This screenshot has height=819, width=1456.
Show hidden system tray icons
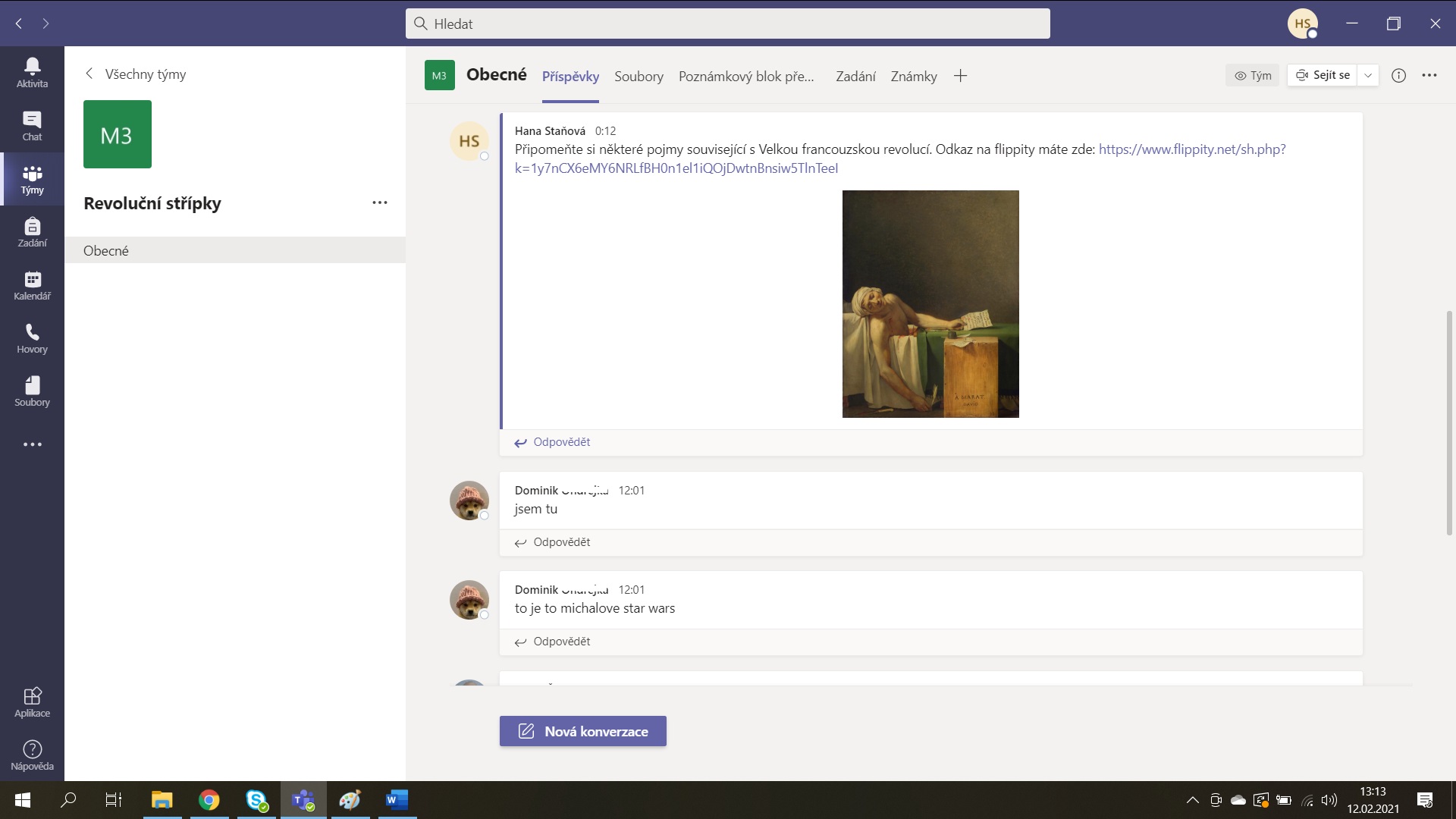1193,800
